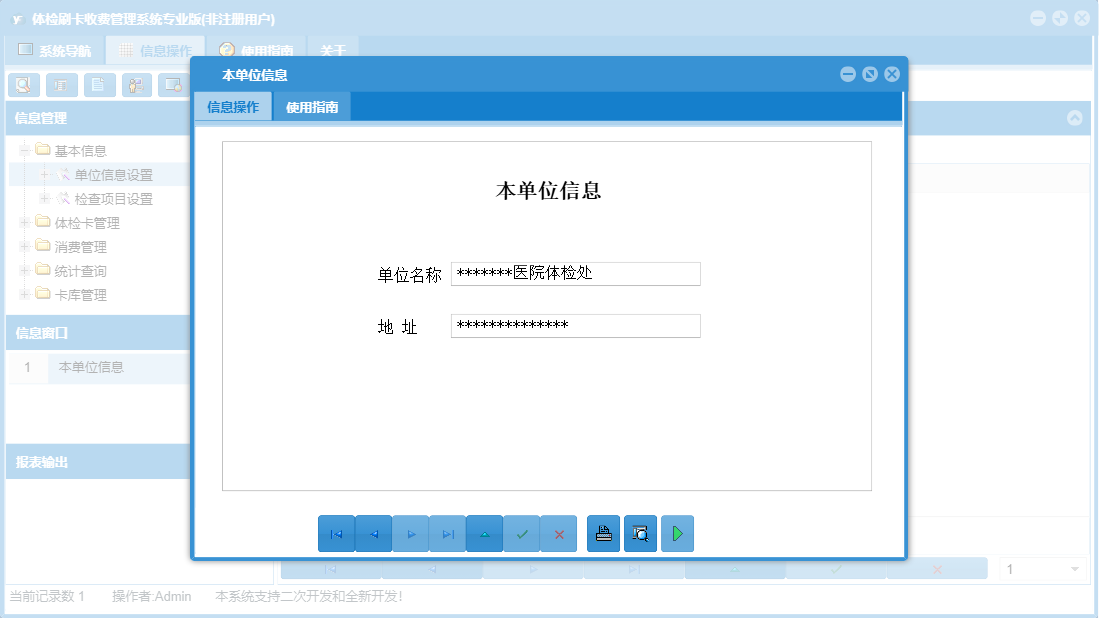Image resolution: width=1099 pixels, height=618 pixels.
Task: Expand the 体检卡管理 tree node
Action: pyautogui.click(x=22, y=222)
